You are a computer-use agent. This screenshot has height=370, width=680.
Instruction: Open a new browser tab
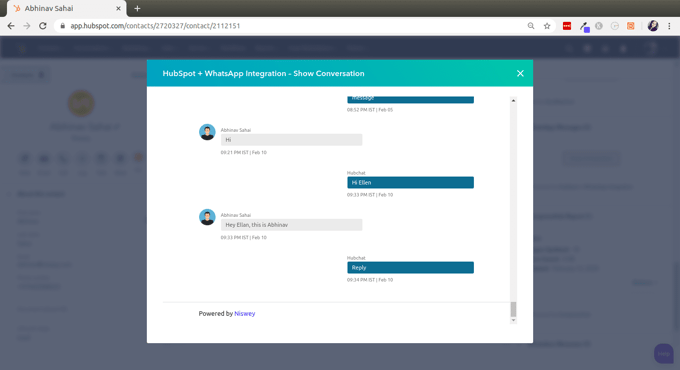coord(137,8)
